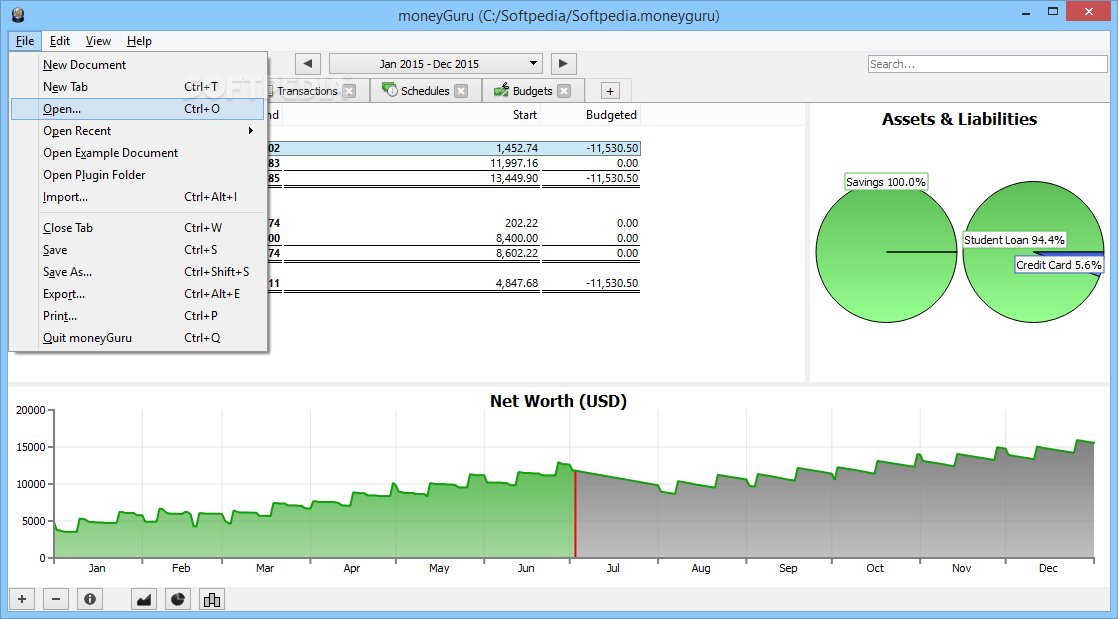1118x619 pixels.
Task: Click the Schedules tab icon
Action: 389,90
